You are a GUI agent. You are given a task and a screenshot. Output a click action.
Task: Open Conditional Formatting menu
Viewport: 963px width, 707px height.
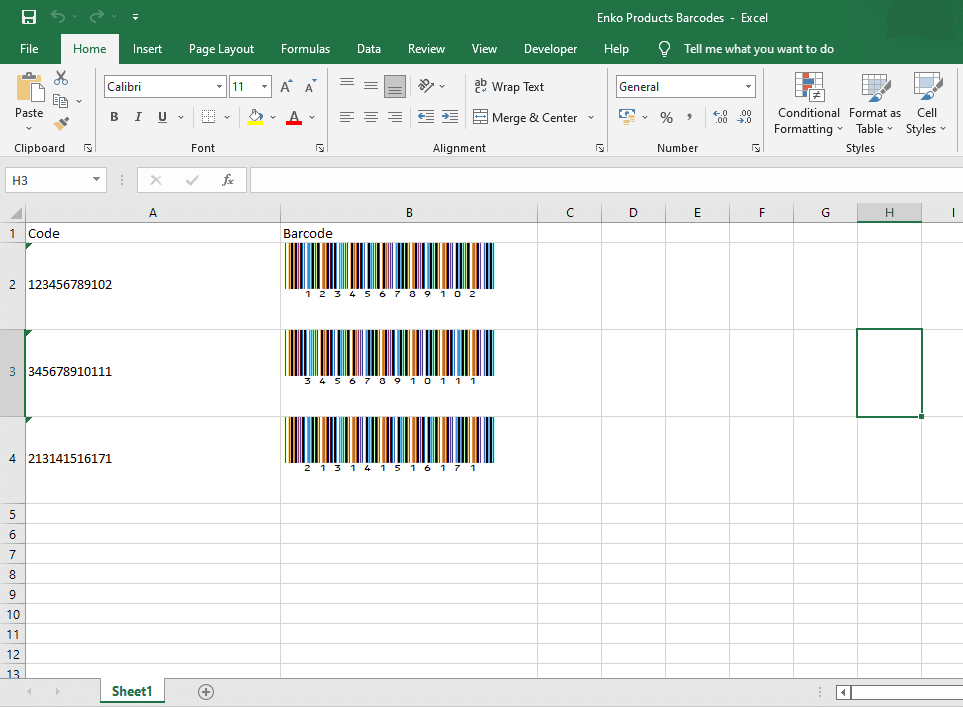808,103
